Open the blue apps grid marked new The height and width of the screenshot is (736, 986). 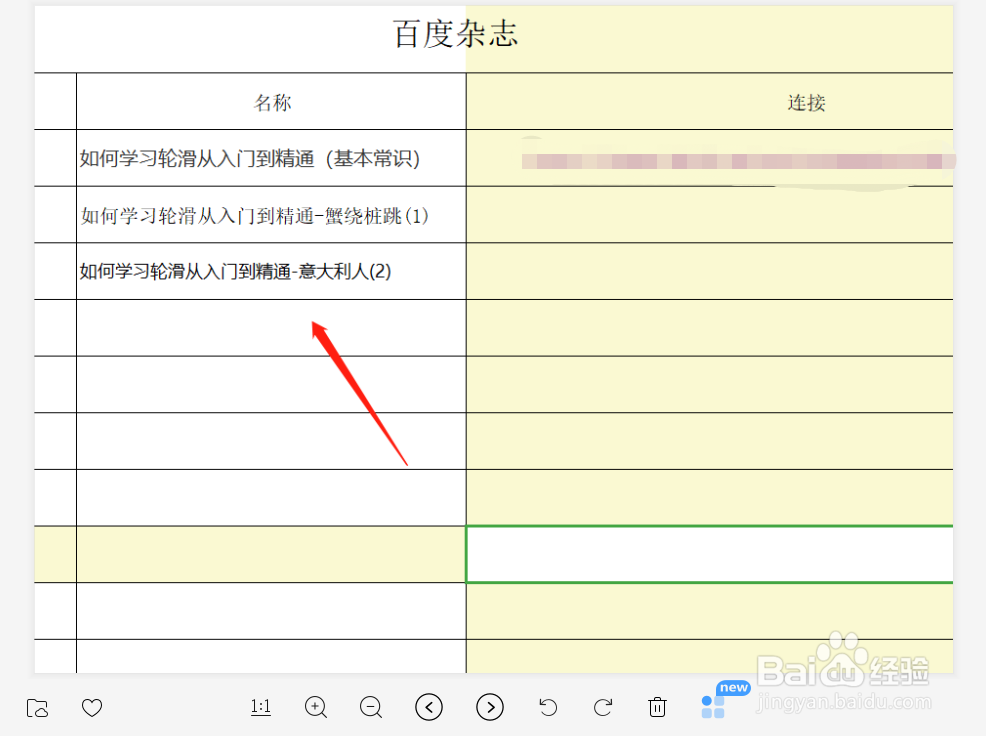[x=713, y=706]
